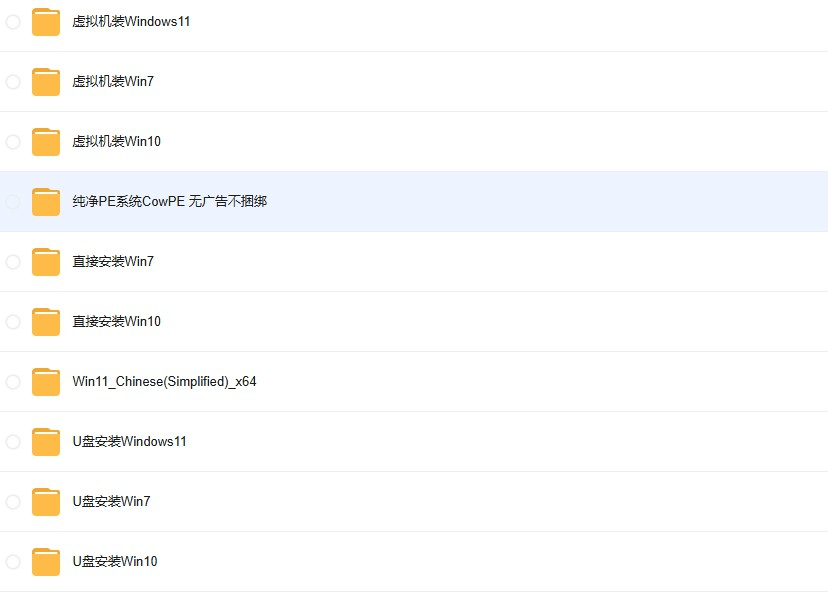Click the folder name 虚拟机装Win7
828x595 pixels.
(113, 81)
